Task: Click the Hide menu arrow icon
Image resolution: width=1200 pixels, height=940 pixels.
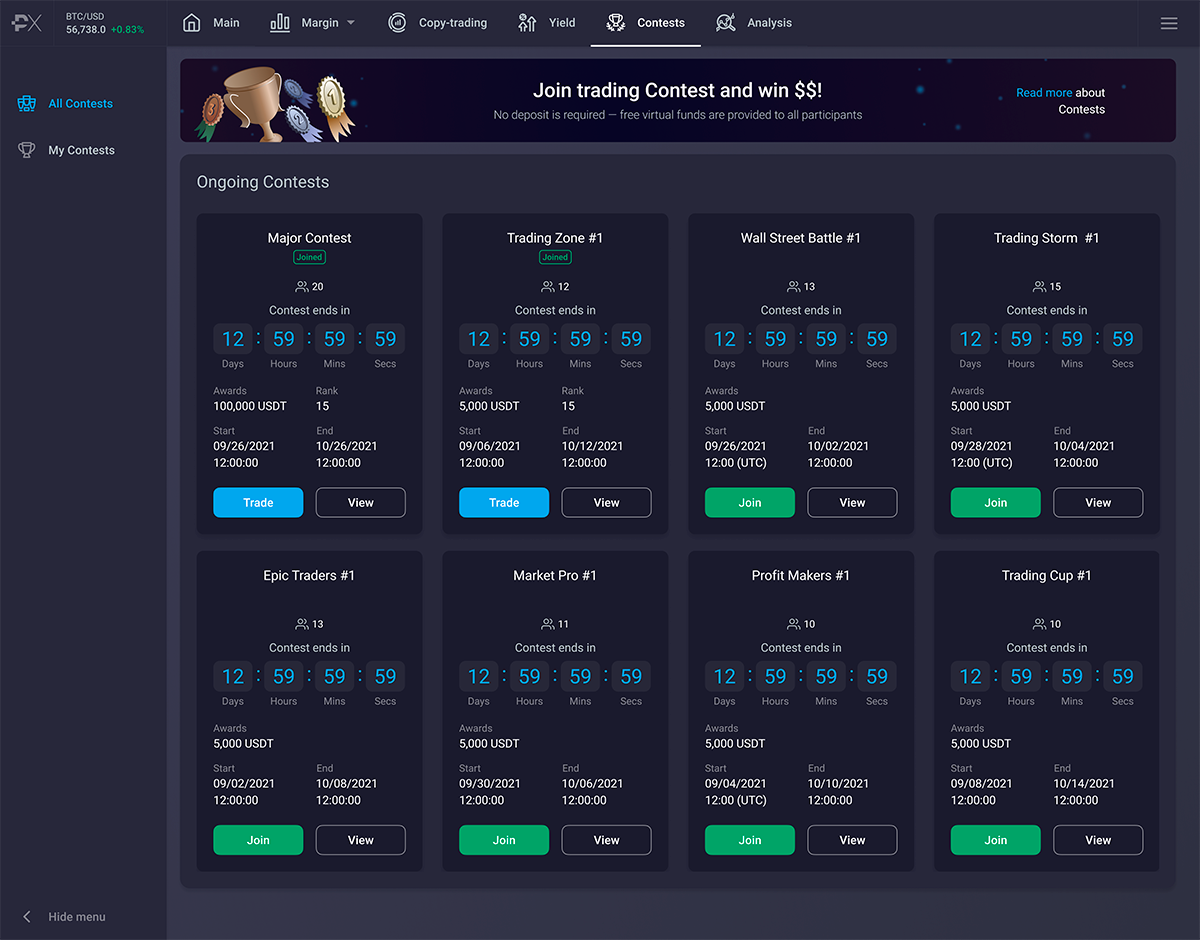Action: coord(27,917)
